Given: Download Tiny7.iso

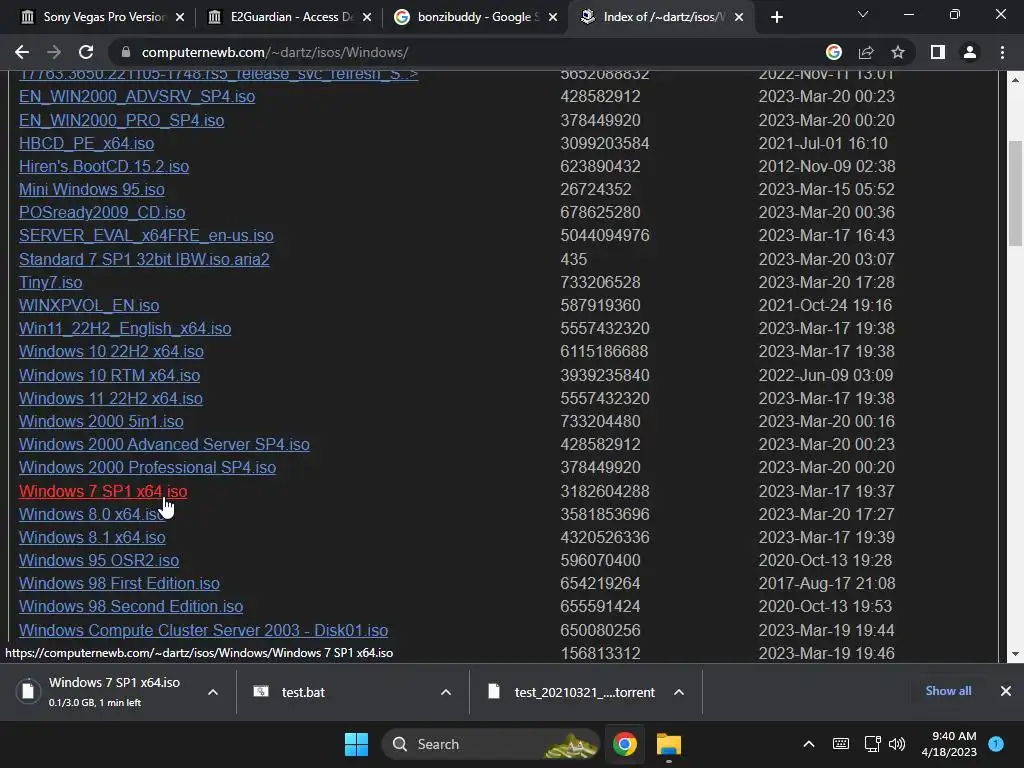Looking at the screenshot, I should (50, 282).
